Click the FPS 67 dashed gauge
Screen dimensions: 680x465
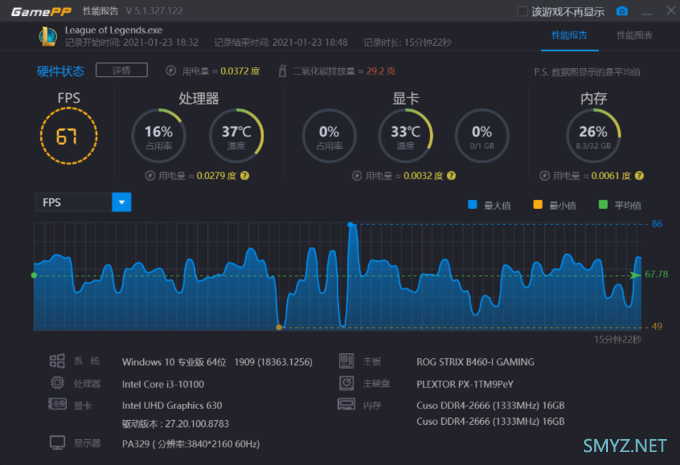[69, 136]
